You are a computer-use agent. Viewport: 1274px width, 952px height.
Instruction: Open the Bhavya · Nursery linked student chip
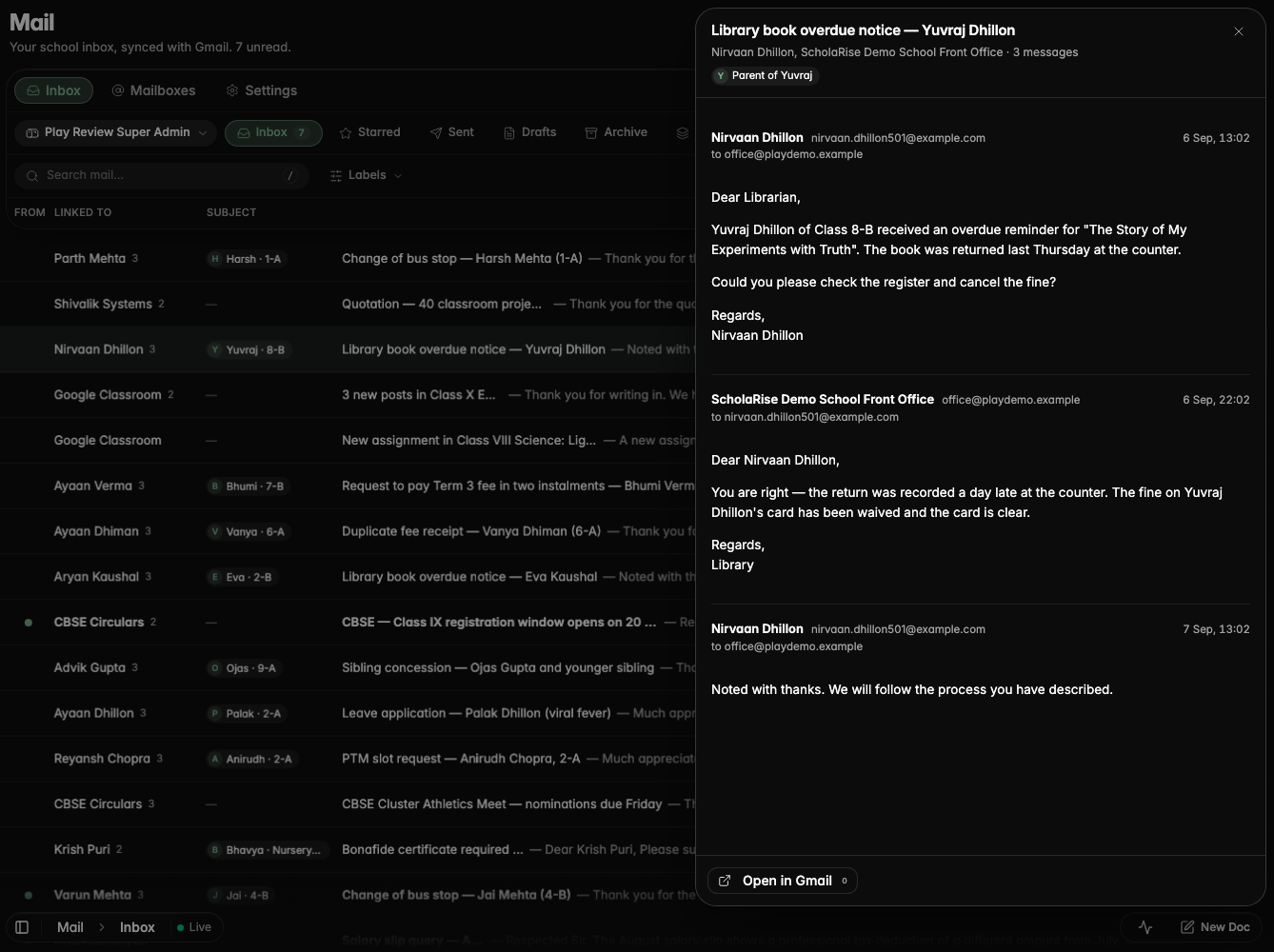coord(267,850)
